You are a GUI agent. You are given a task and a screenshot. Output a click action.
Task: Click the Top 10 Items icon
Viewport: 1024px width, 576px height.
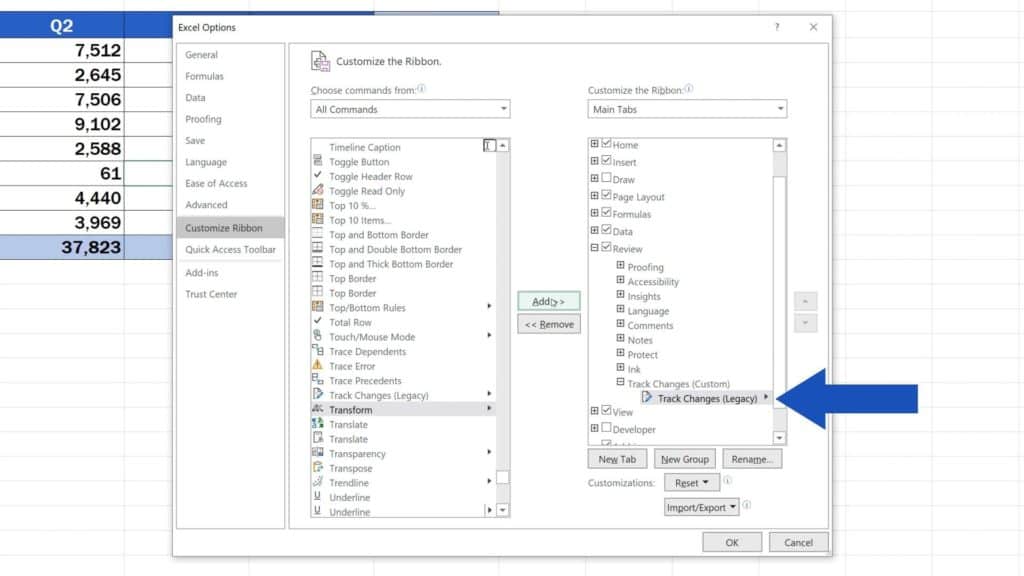point(317,219)
